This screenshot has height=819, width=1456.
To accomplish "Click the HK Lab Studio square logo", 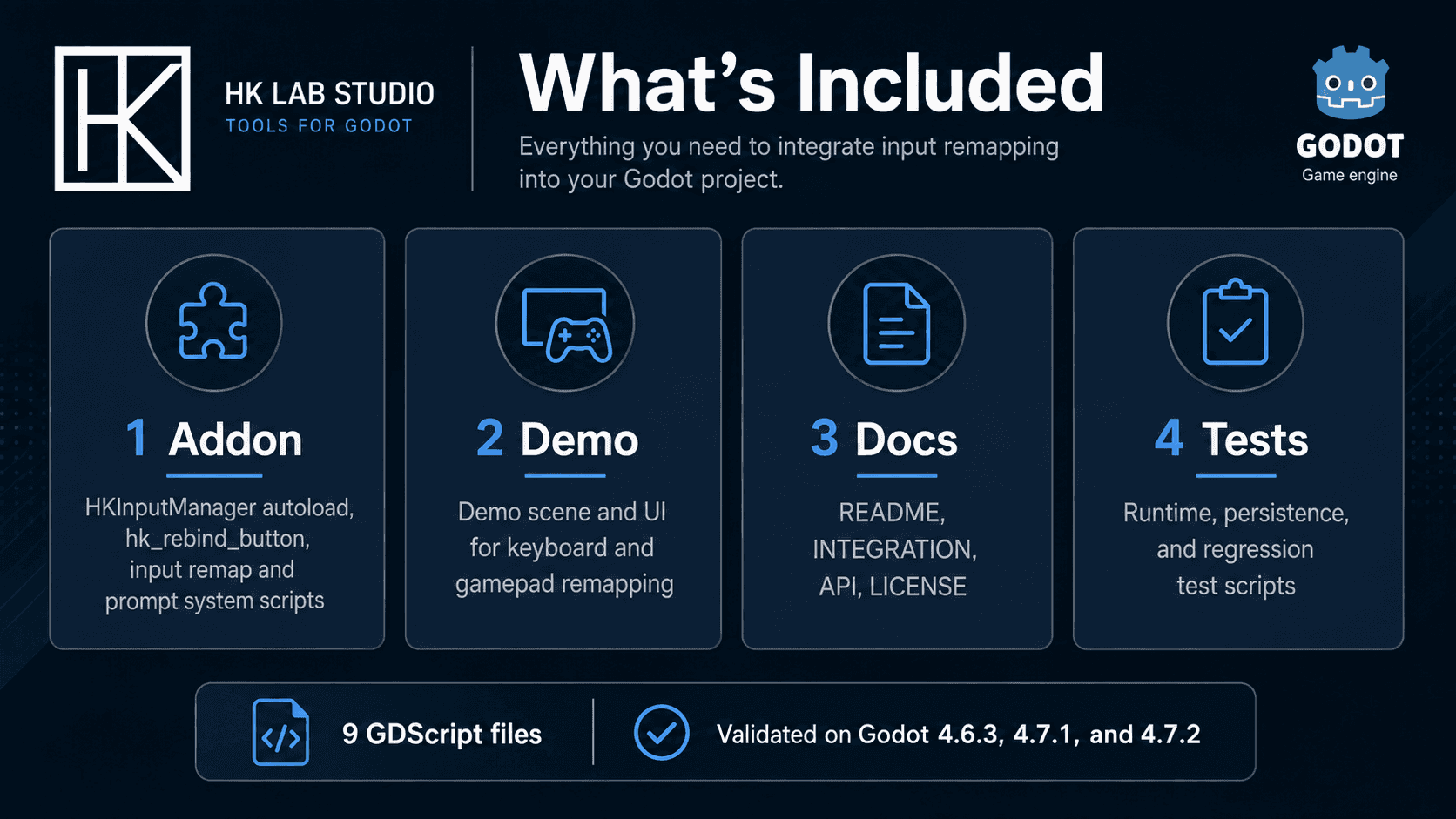I will click(122, 118).
